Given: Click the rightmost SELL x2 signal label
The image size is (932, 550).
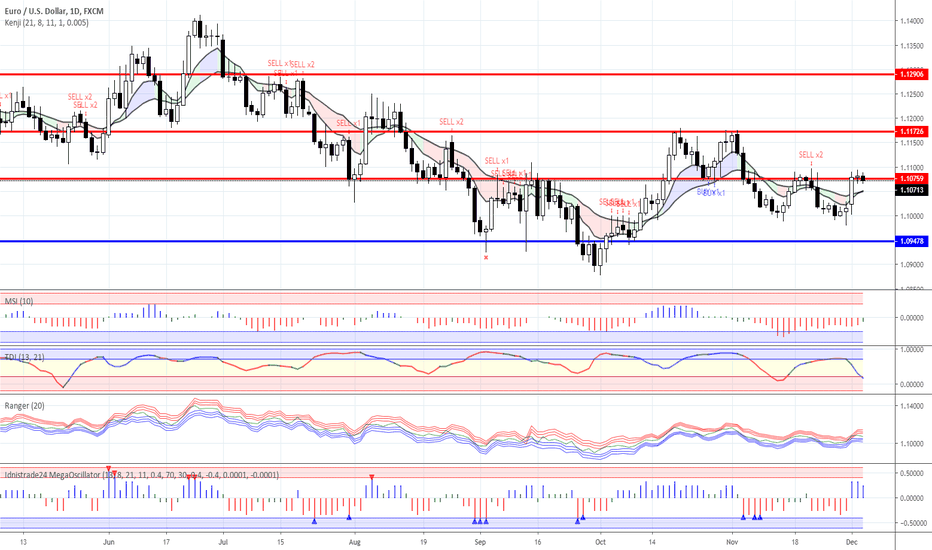Looking at the screenshot, I should (810, 155).
